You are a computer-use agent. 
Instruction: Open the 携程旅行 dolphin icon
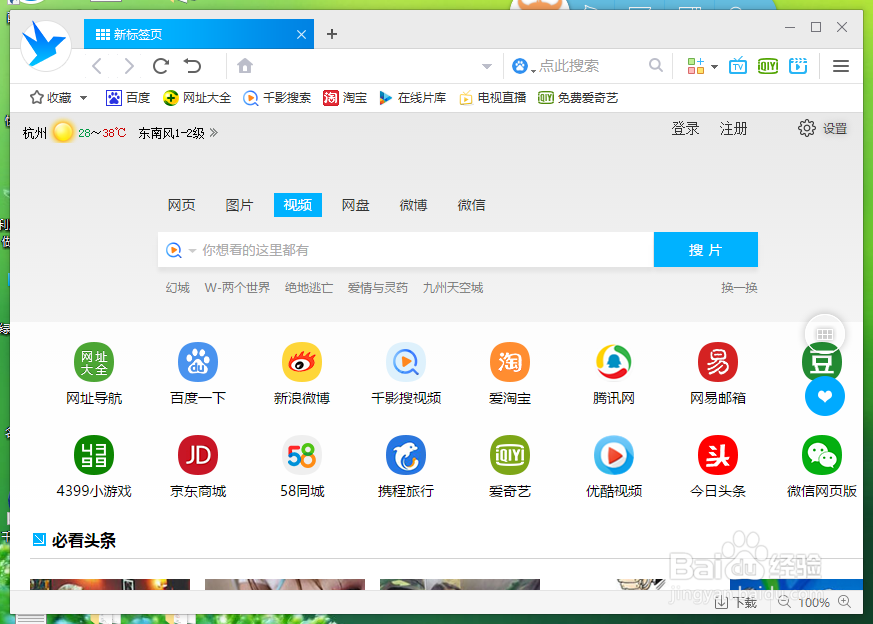point(406,455)
